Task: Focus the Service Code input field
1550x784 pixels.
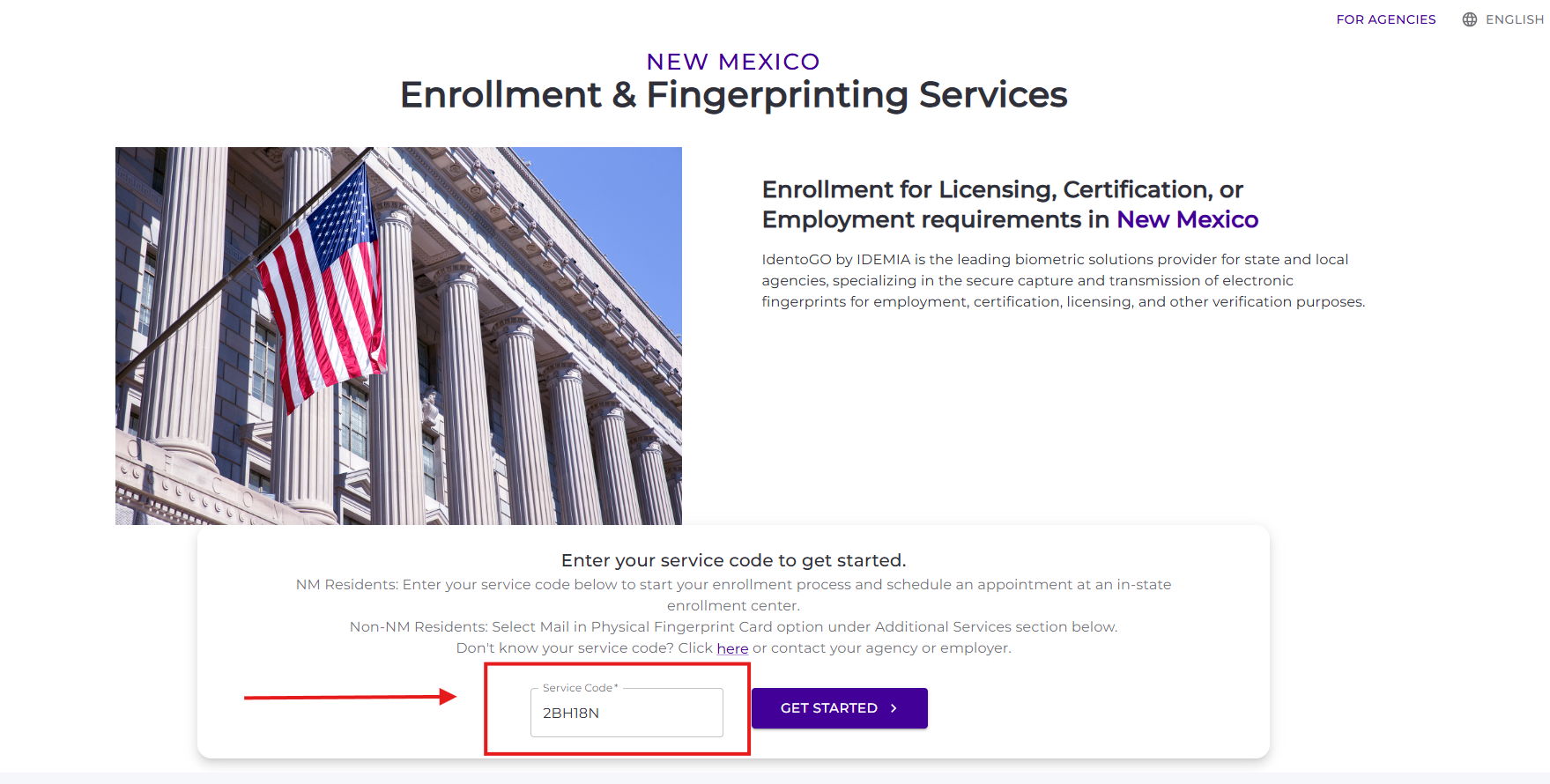Action: [x=627, y=713]
